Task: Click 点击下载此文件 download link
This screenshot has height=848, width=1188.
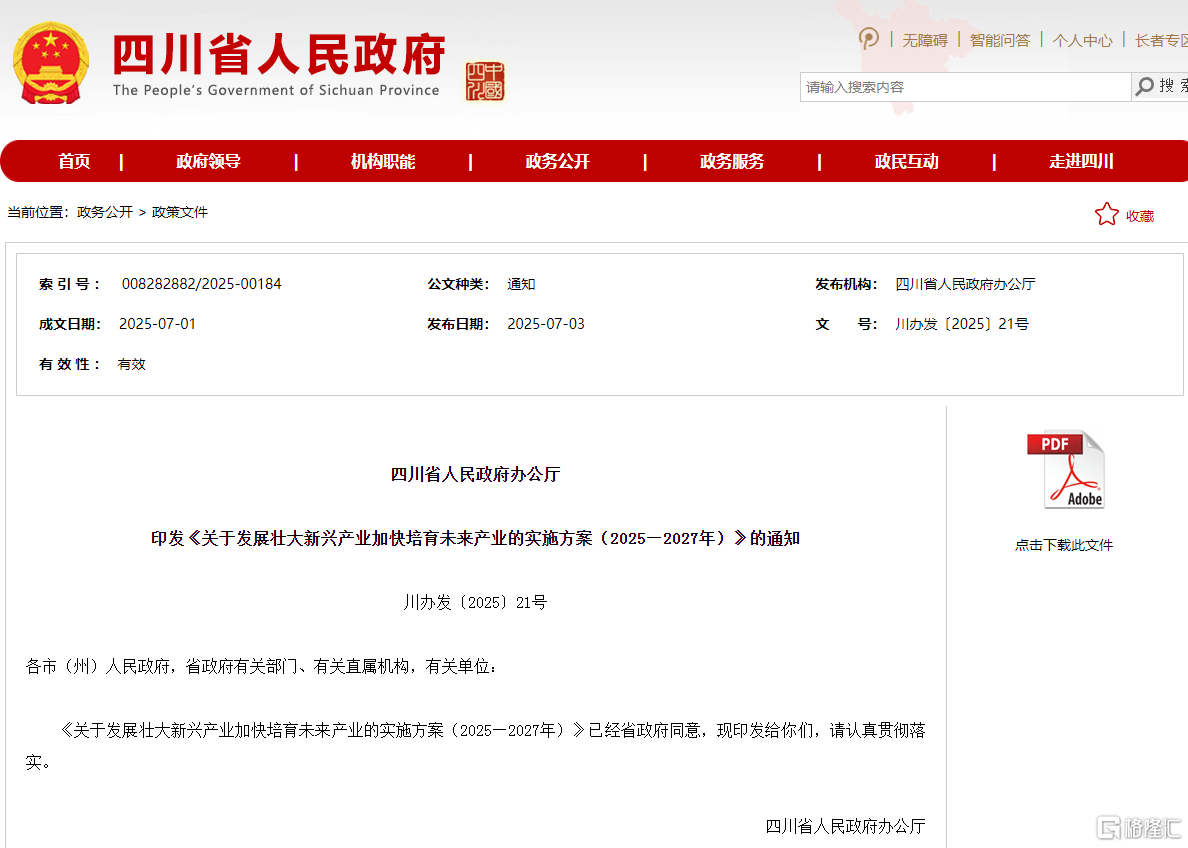Action: (x=1064, y=545)
